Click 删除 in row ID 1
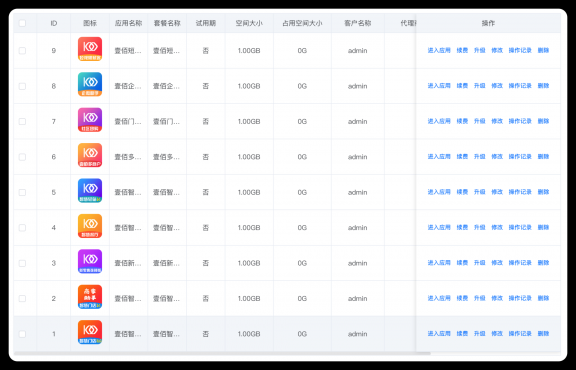 (x=543, y=334)
